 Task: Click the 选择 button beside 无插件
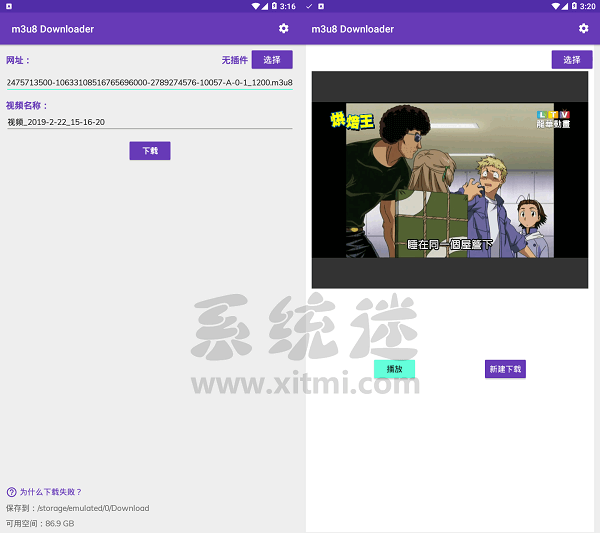pyautogui.click(x=272, y=60)
